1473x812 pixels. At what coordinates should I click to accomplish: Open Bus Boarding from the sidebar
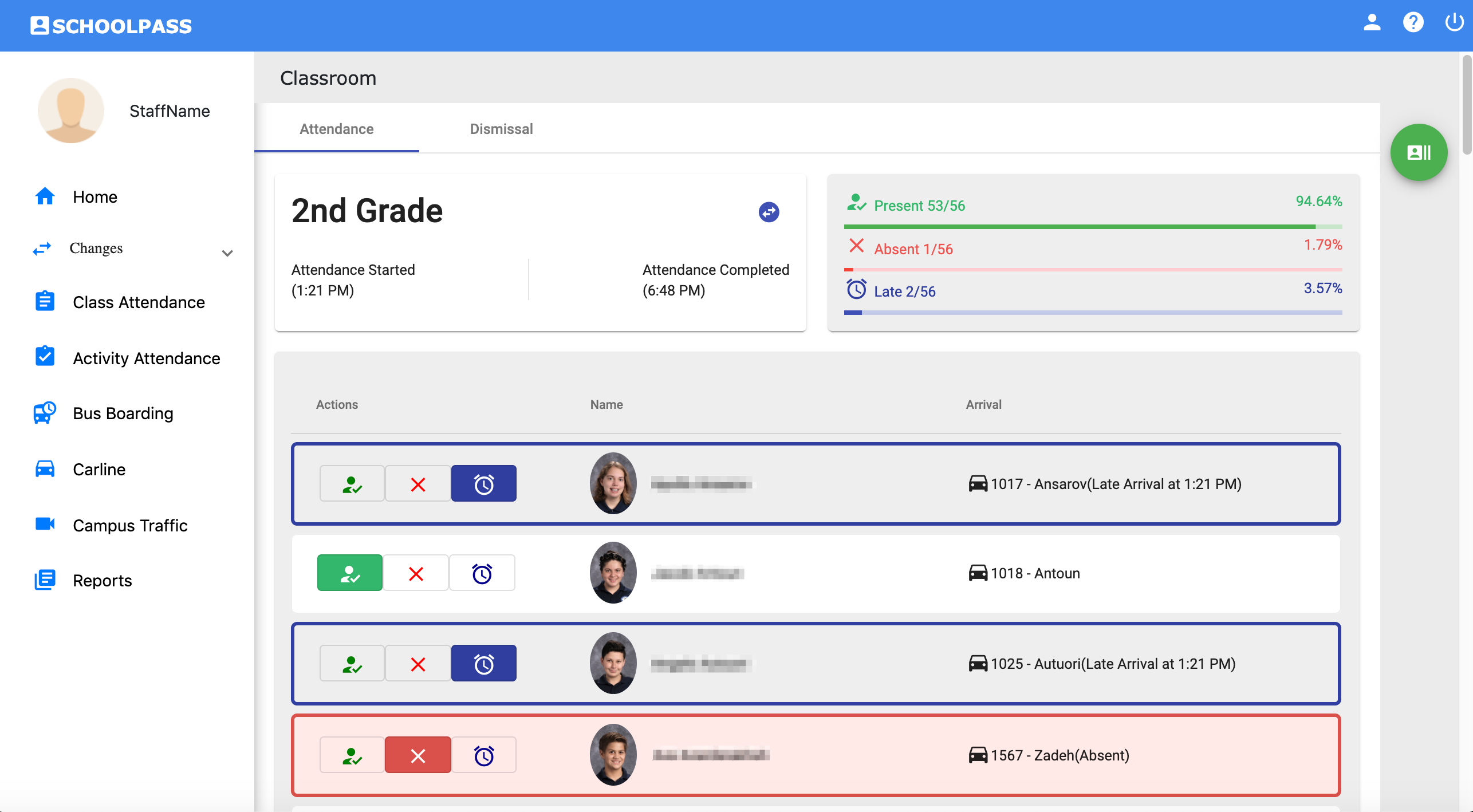point(123,413)
